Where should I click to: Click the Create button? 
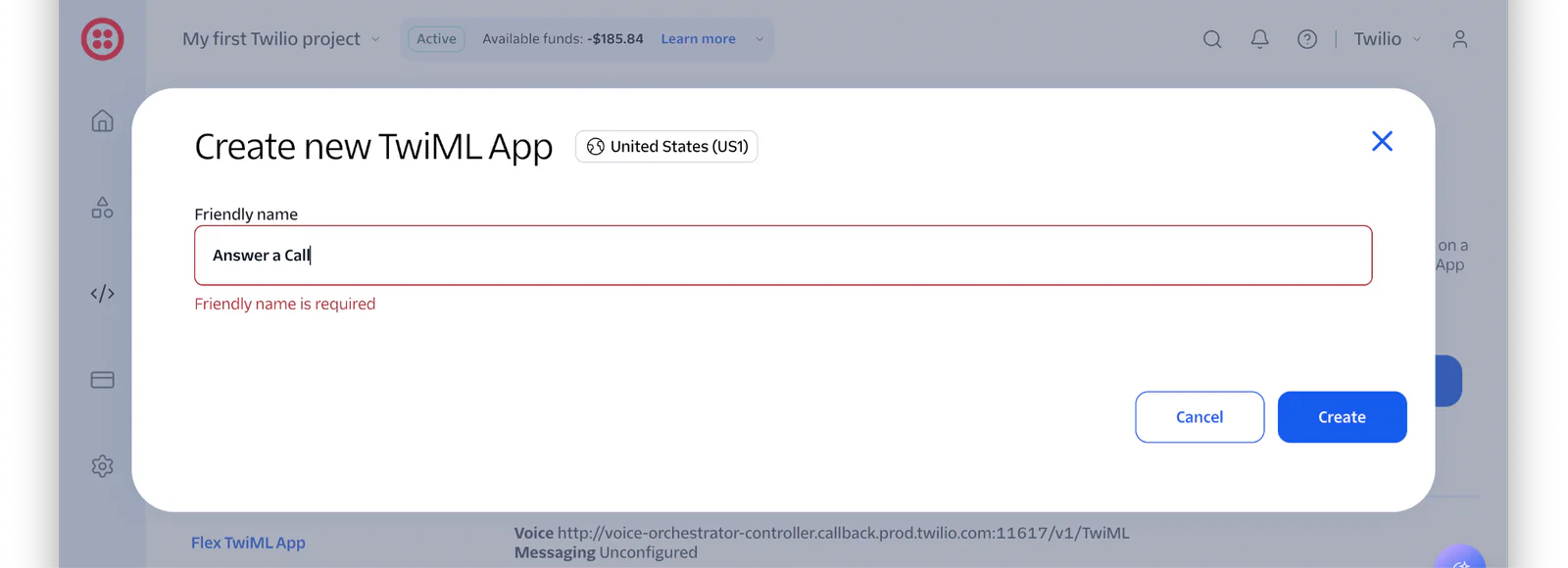pos(1342,417)
